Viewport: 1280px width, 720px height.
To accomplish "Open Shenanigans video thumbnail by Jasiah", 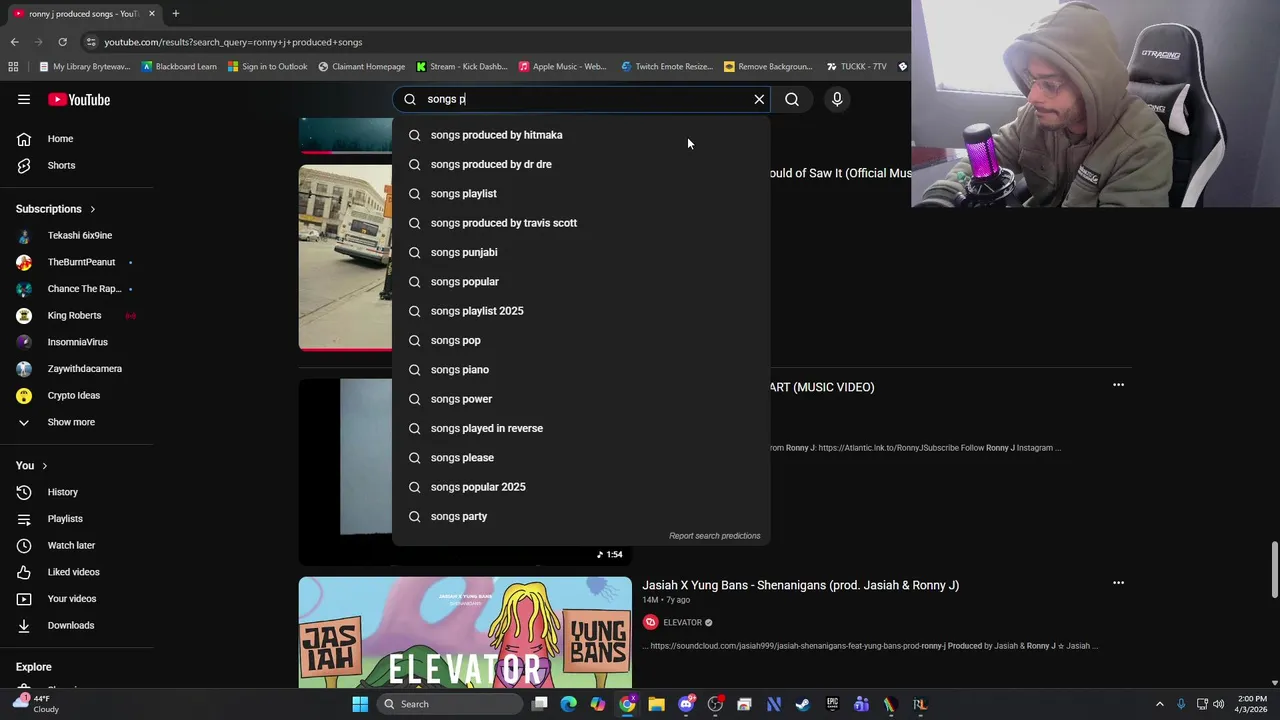I will tap(465, 632).
